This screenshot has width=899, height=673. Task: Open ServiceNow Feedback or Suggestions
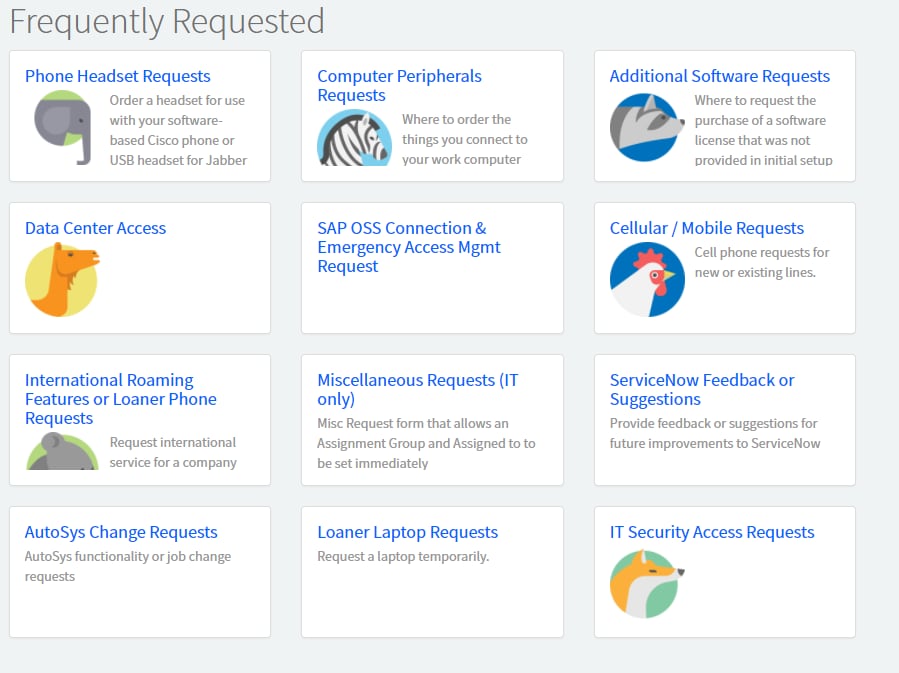point(702,389)
